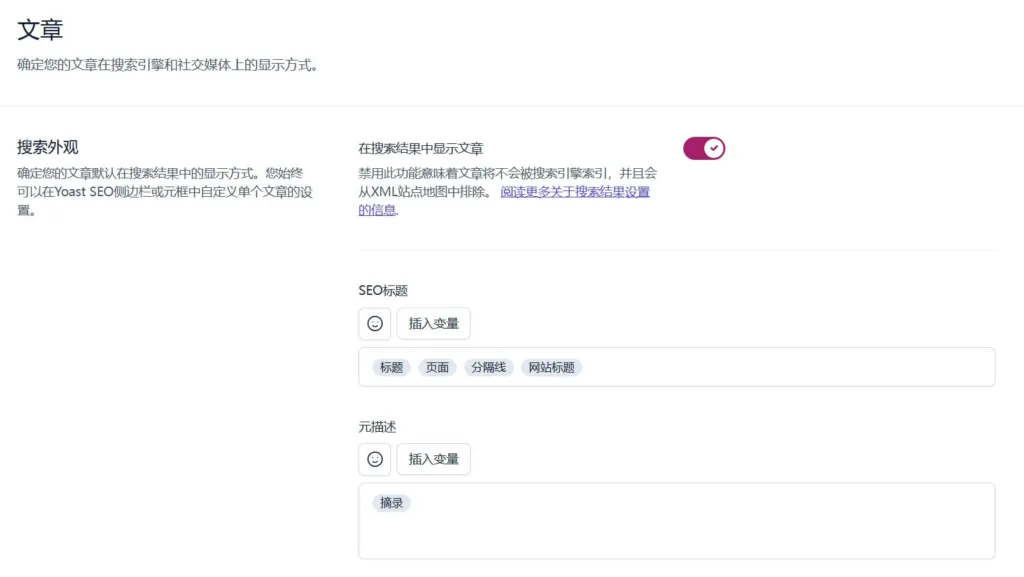Expand the variable insertion menu for meta description

433,459
